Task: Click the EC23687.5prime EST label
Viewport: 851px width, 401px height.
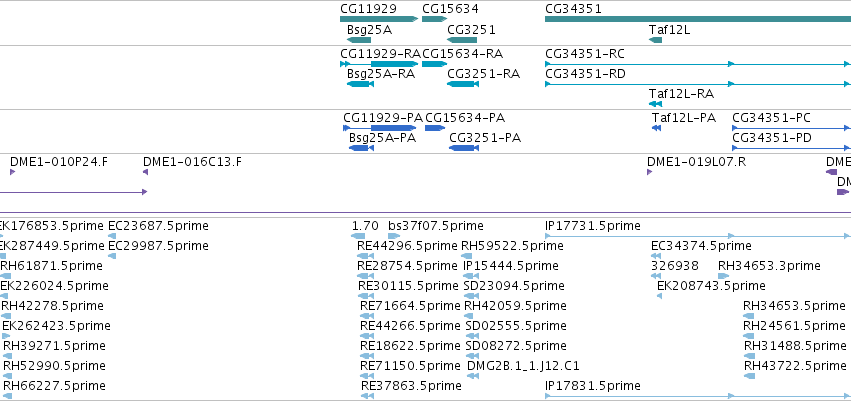Action: (x=158, y=226)
